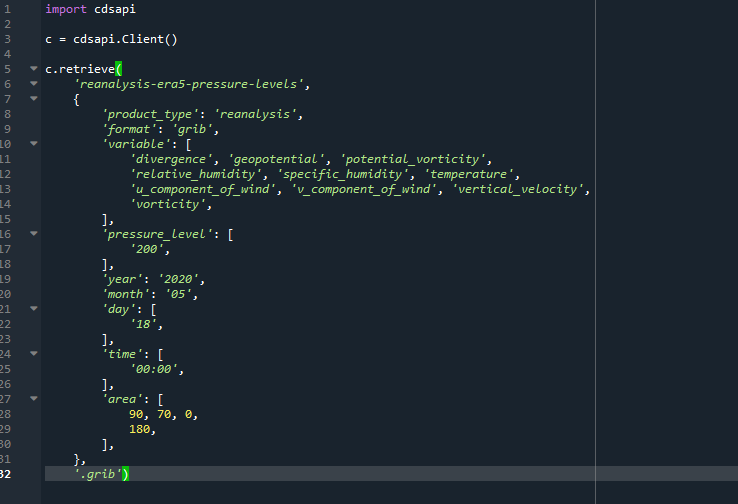
Task: Fold the 'area' list on line 27
Action: (33, 398)
